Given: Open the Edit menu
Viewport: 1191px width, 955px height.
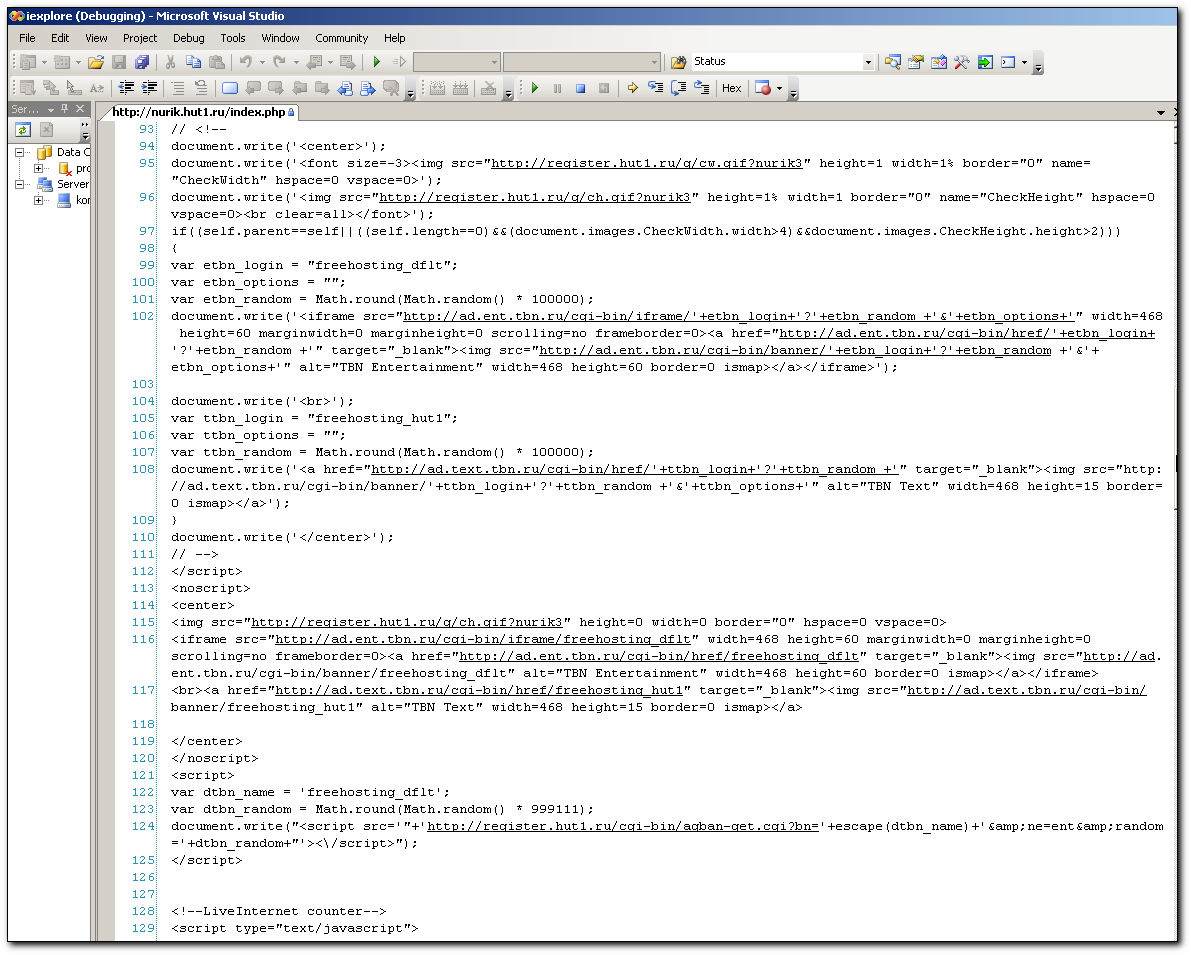Looking at the screenshot, I should click(60, 38).
